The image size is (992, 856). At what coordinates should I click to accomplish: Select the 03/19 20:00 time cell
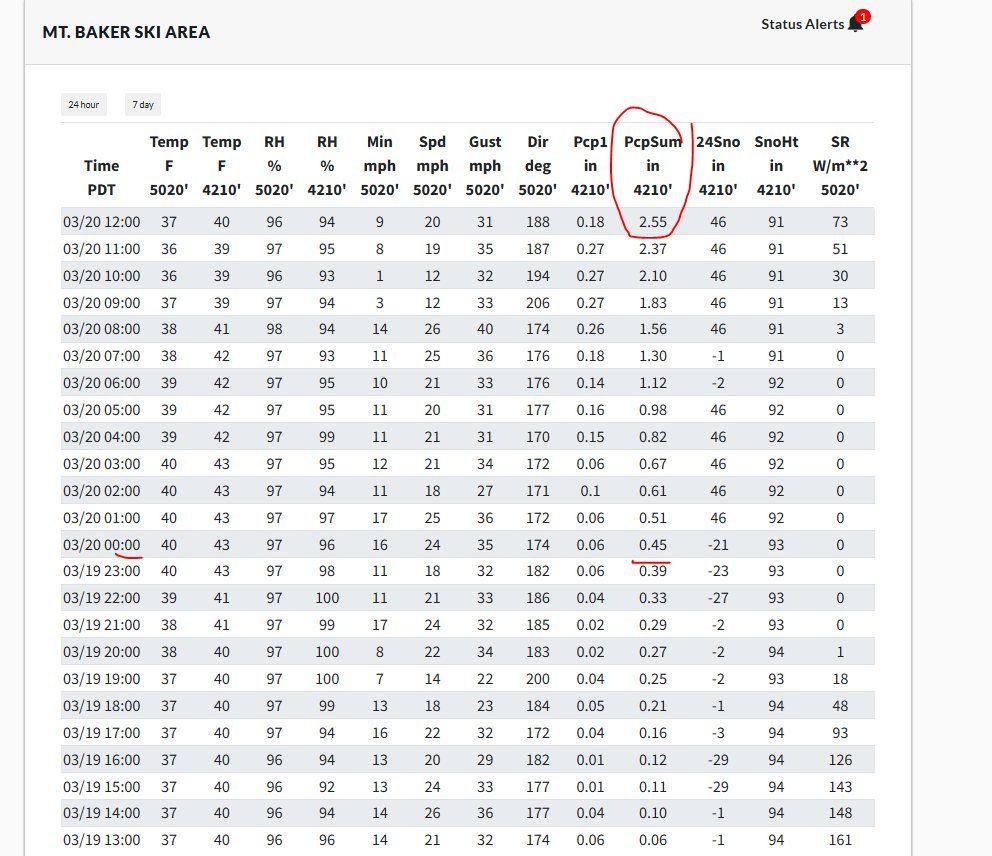tap(101, 652)
